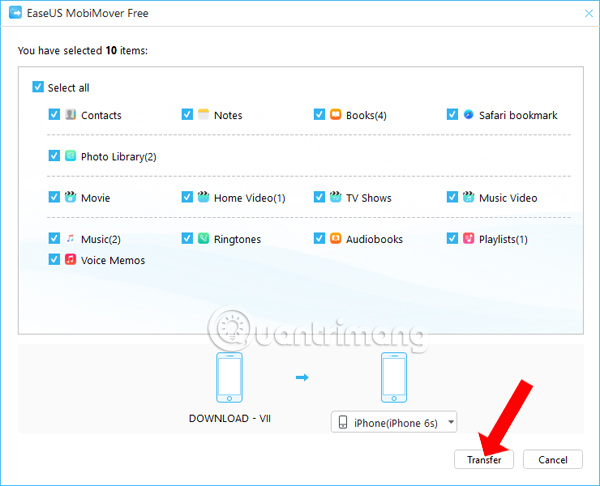Click the small phone icon in device dropdown
This screenshot has height=486, width=600.
click(x=343, y=422)
